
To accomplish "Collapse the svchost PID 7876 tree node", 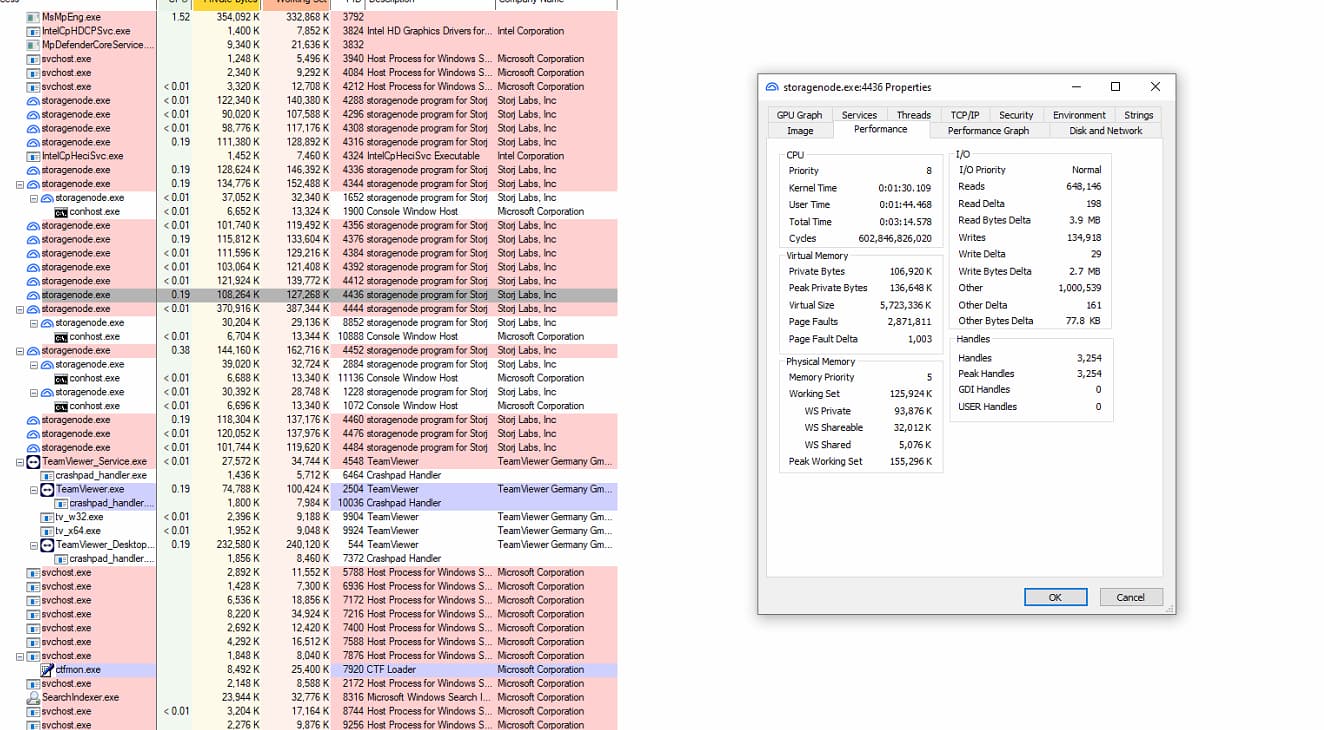I will pyautogui.click(x=20, y=656).
